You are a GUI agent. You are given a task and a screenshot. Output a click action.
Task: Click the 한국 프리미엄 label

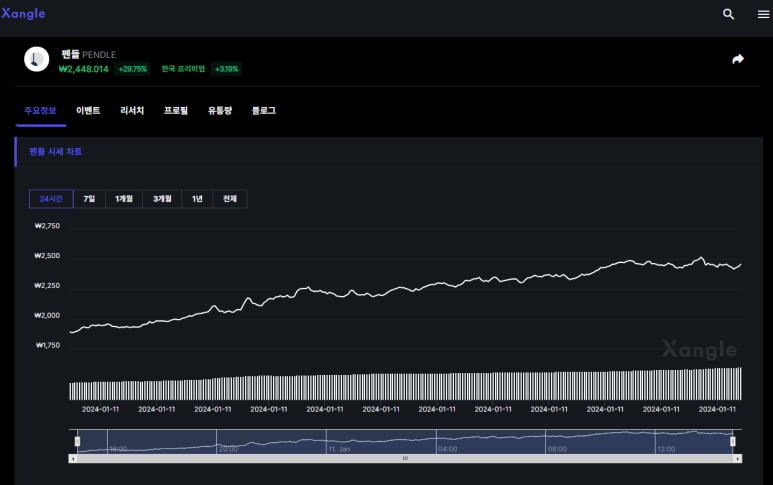click(x=183, y=69)
